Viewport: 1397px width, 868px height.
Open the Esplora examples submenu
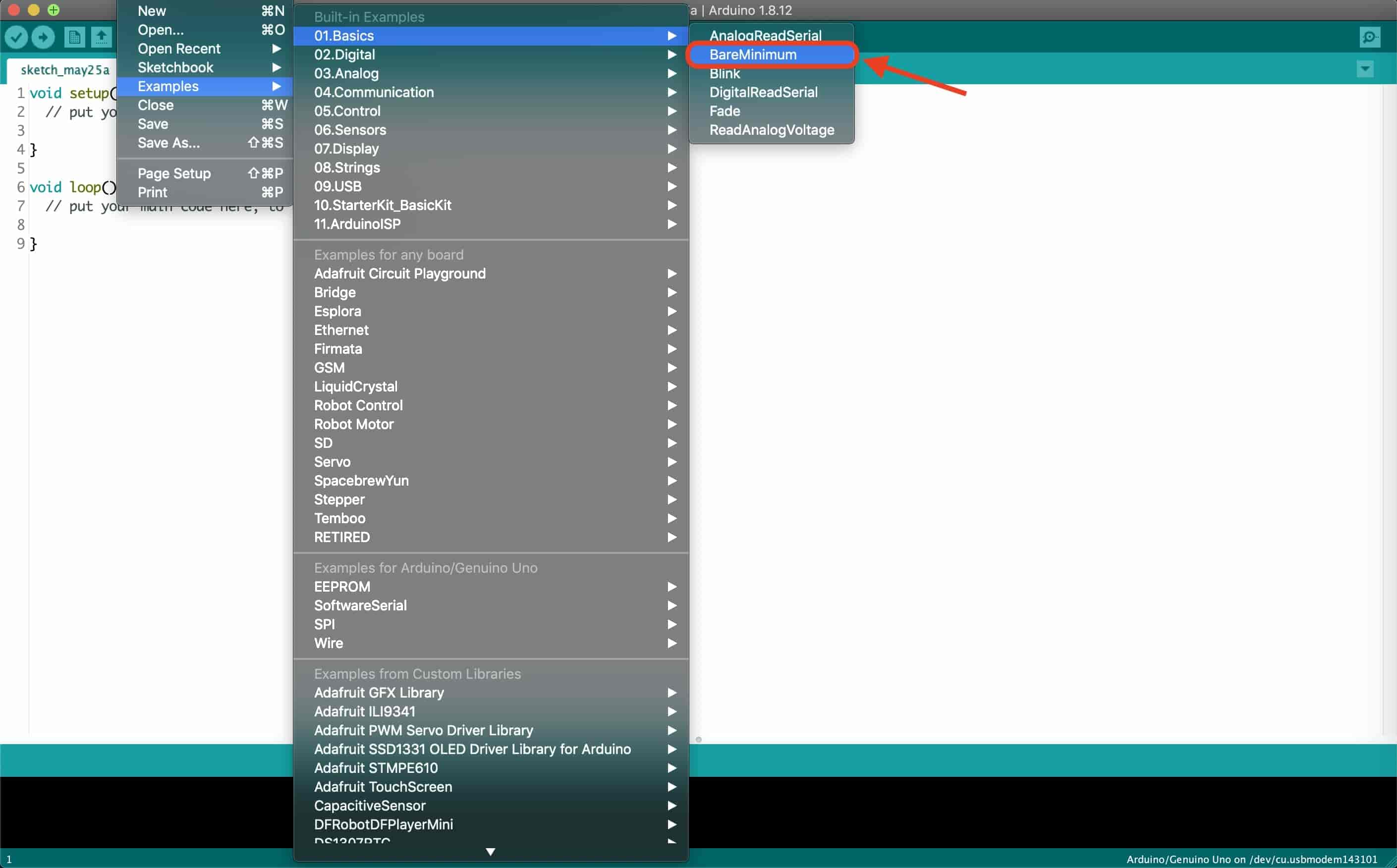pos(491,312)
